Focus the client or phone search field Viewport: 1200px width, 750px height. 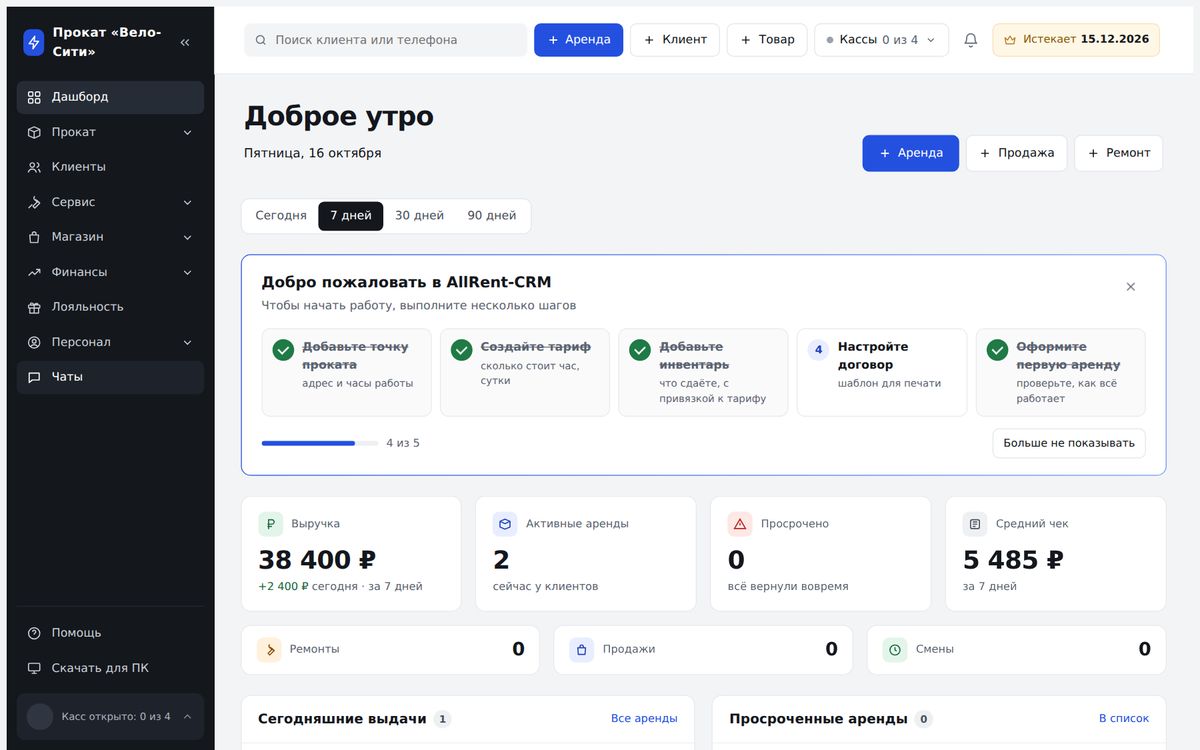(x=385, y=40)
